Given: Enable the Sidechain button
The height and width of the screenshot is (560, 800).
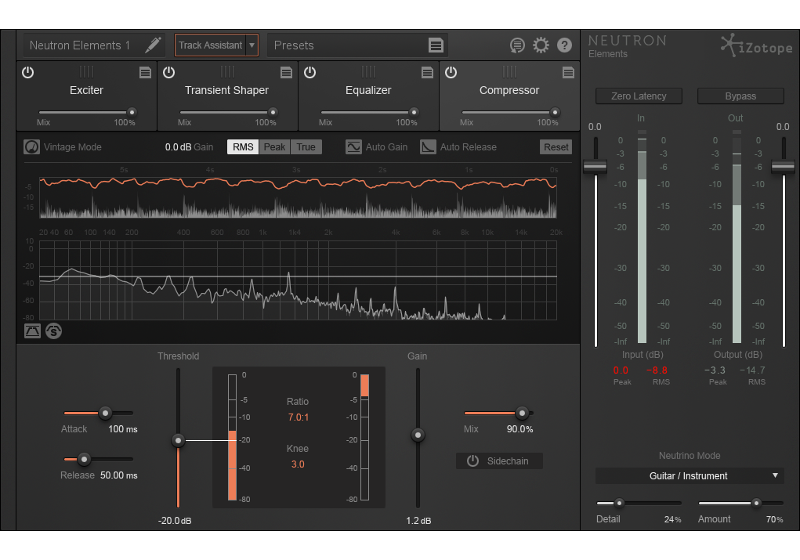Looking at the screenshot, I should click(499, 461).
